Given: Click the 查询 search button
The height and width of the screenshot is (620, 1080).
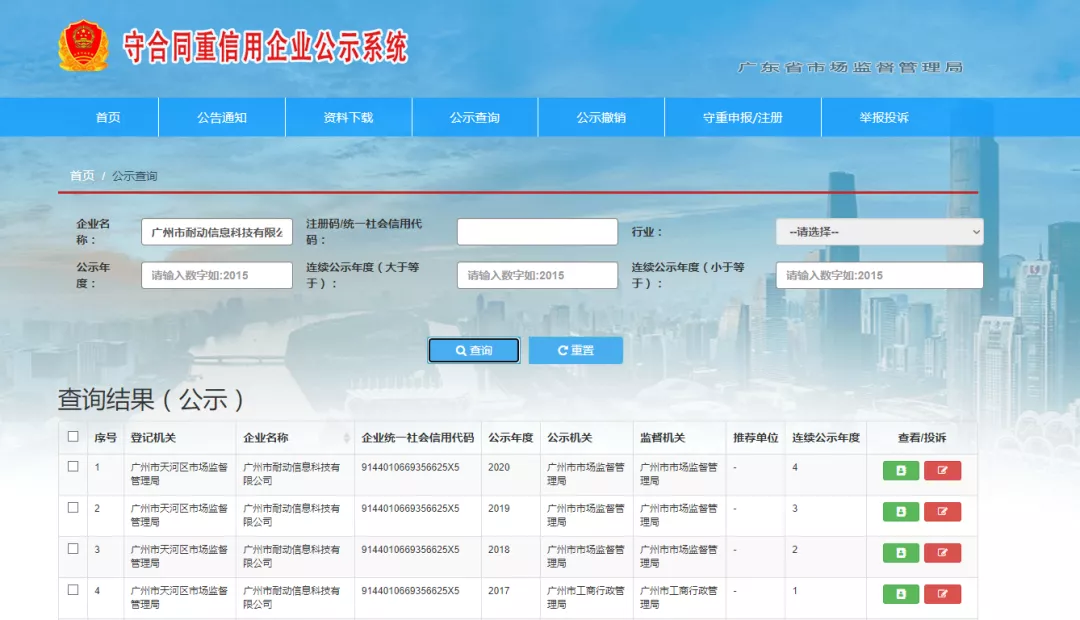Looking at the screenshot, I should click(x=474, y=350).
